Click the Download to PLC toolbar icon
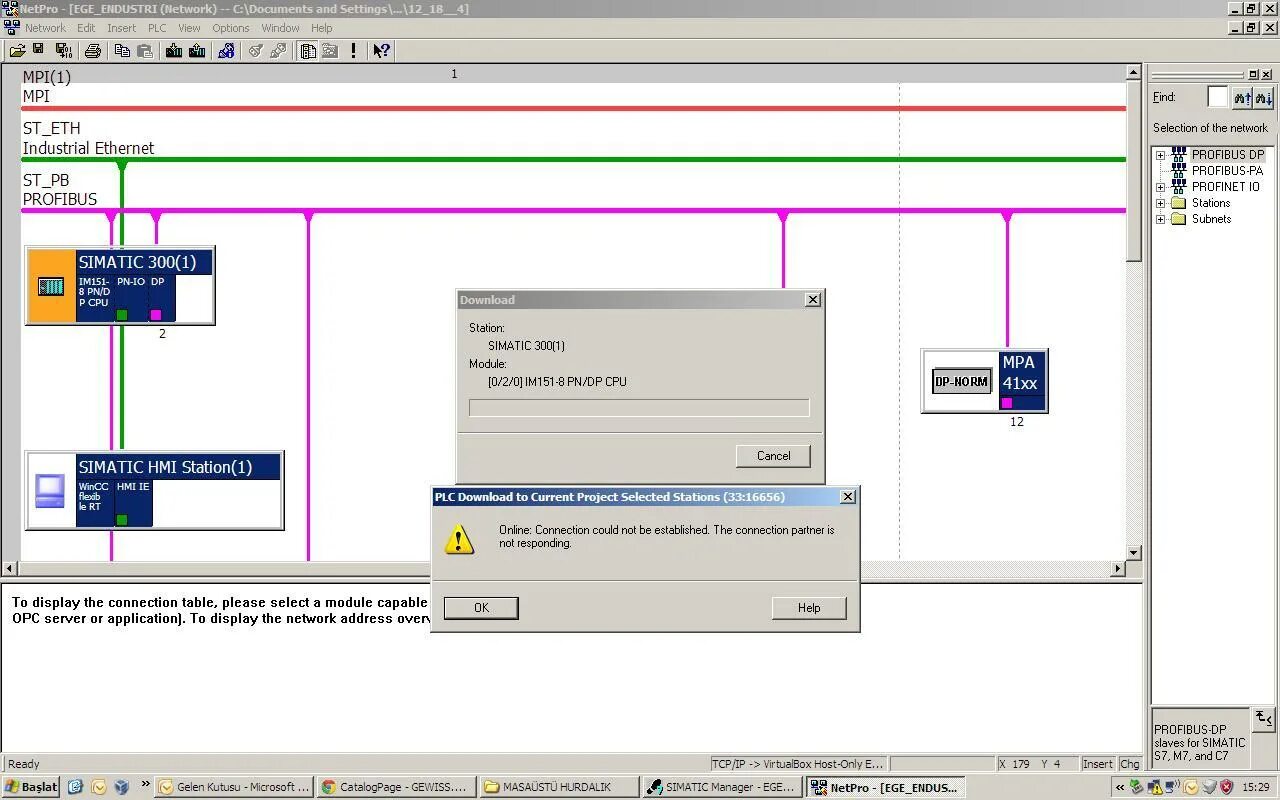 click(x=174, y=50)
